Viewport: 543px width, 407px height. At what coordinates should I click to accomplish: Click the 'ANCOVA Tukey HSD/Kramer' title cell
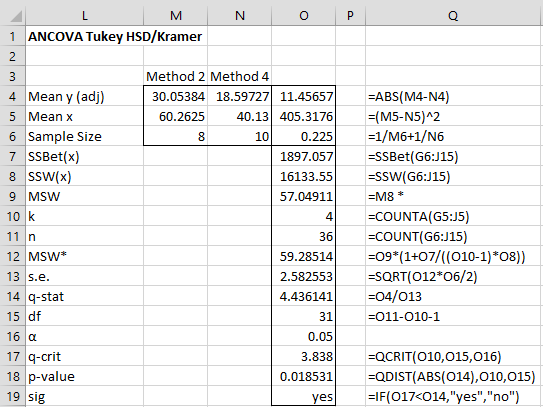click(115, 36)
